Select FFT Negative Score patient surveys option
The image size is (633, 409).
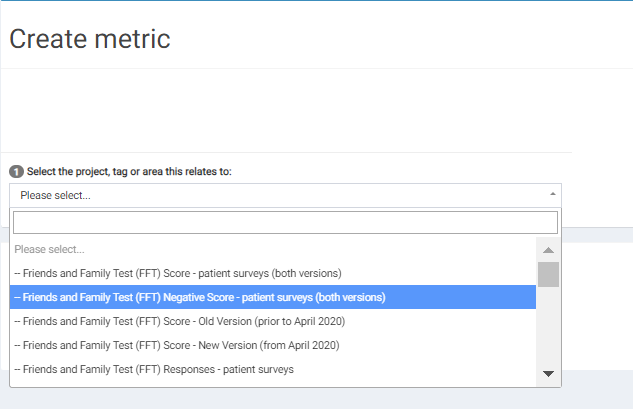click(200, 297)
